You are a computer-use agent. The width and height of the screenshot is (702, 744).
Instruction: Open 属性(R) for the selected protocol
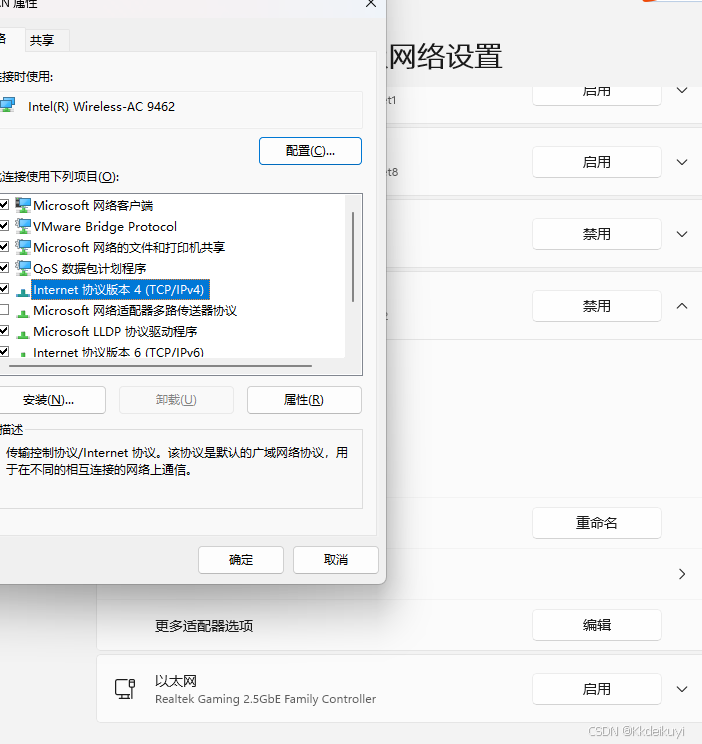tap(304, 400)
